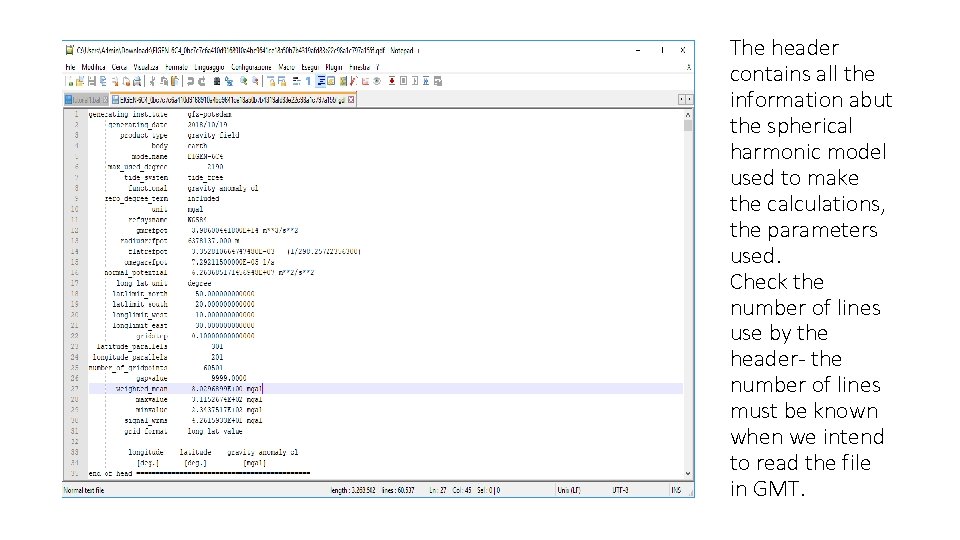Screen dimensions: 960x540
Task: Close the first .txt tab with its X
Action: tap(105, 100)
